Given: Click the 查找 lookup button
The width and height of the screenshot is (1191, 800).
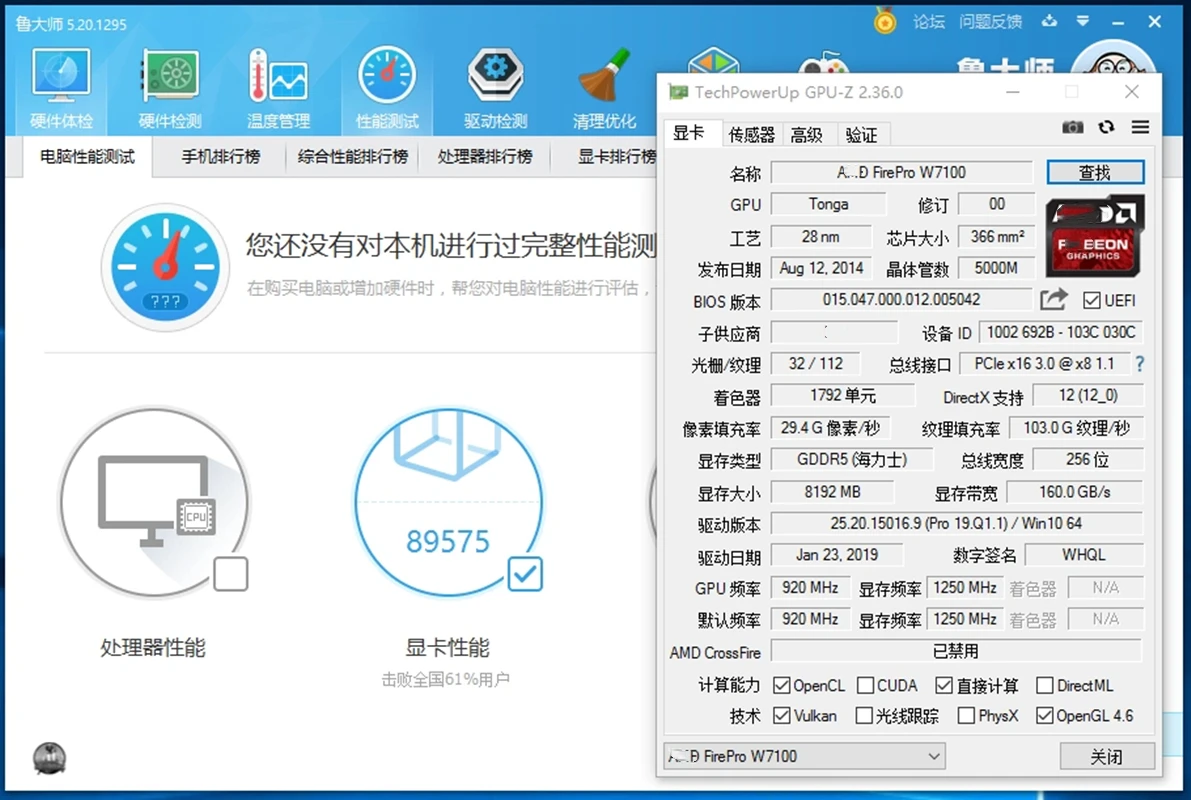Looking at the screenshot, I should (1095, 172).
